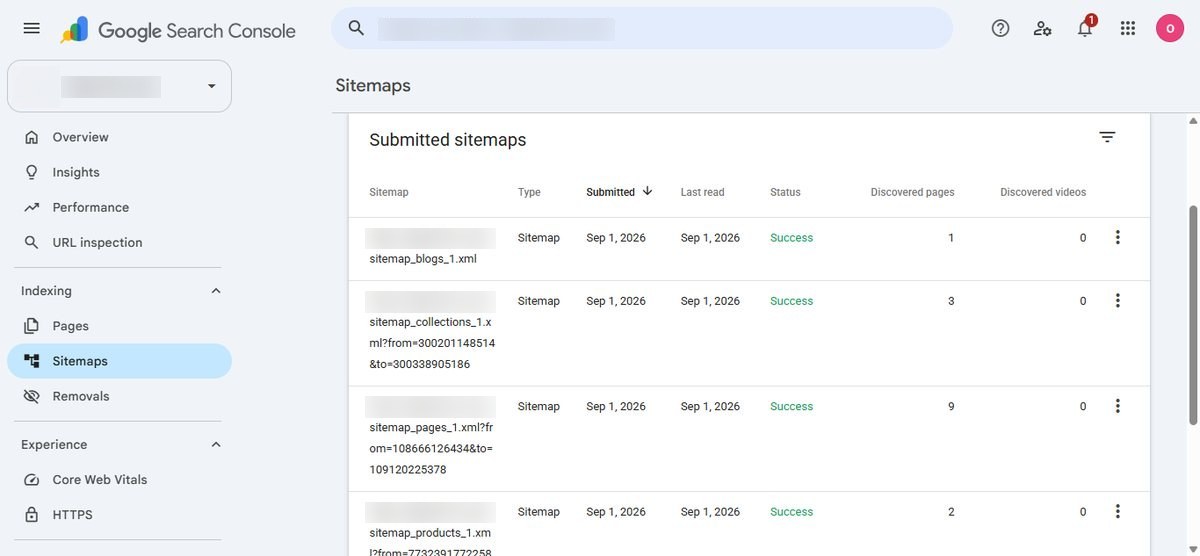Click Success status of sitemap_pages_1 row
The width and height of the screenshot is (1200, 556).
[791, 406]
